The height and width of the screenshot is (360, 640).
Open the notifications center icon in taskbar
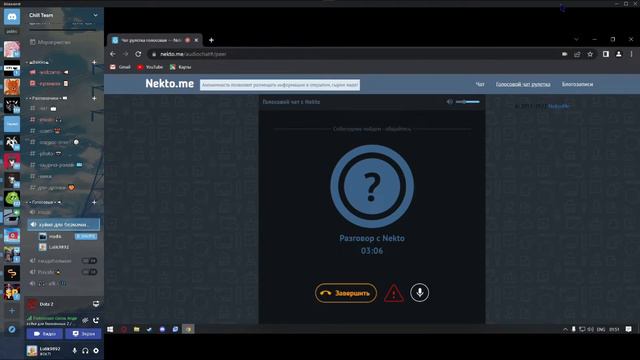tap(629, 329)
